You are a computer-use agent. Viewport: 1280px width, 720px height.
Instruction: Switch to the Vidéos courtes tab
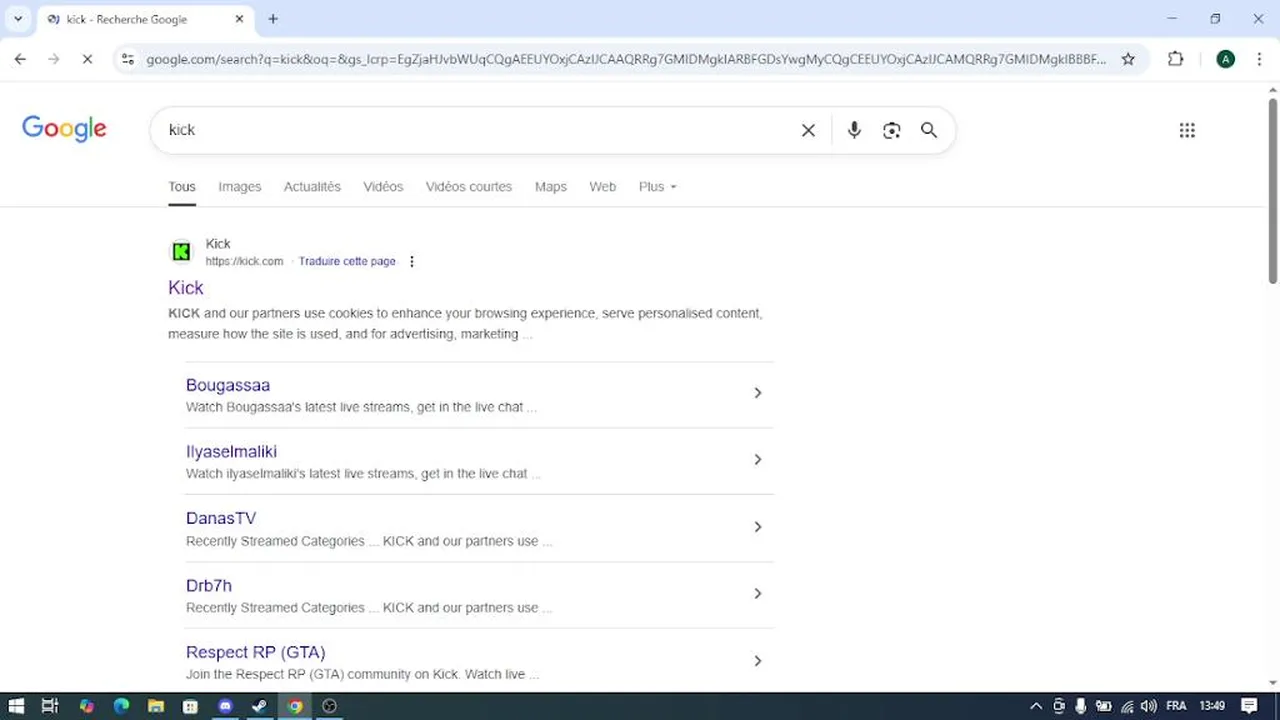[469, 187]
